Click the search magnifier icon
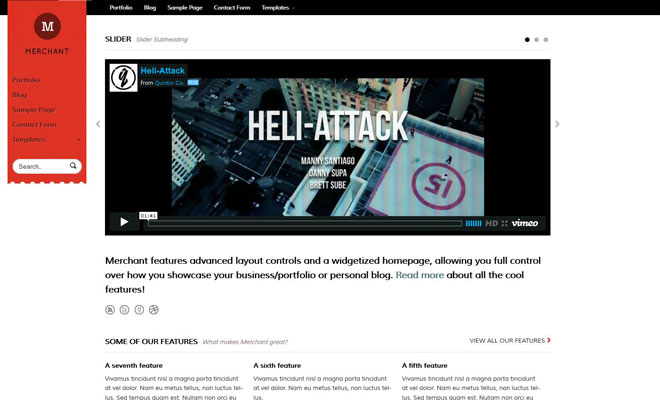This screenshot has width=660, height=400. coord(76,166)
